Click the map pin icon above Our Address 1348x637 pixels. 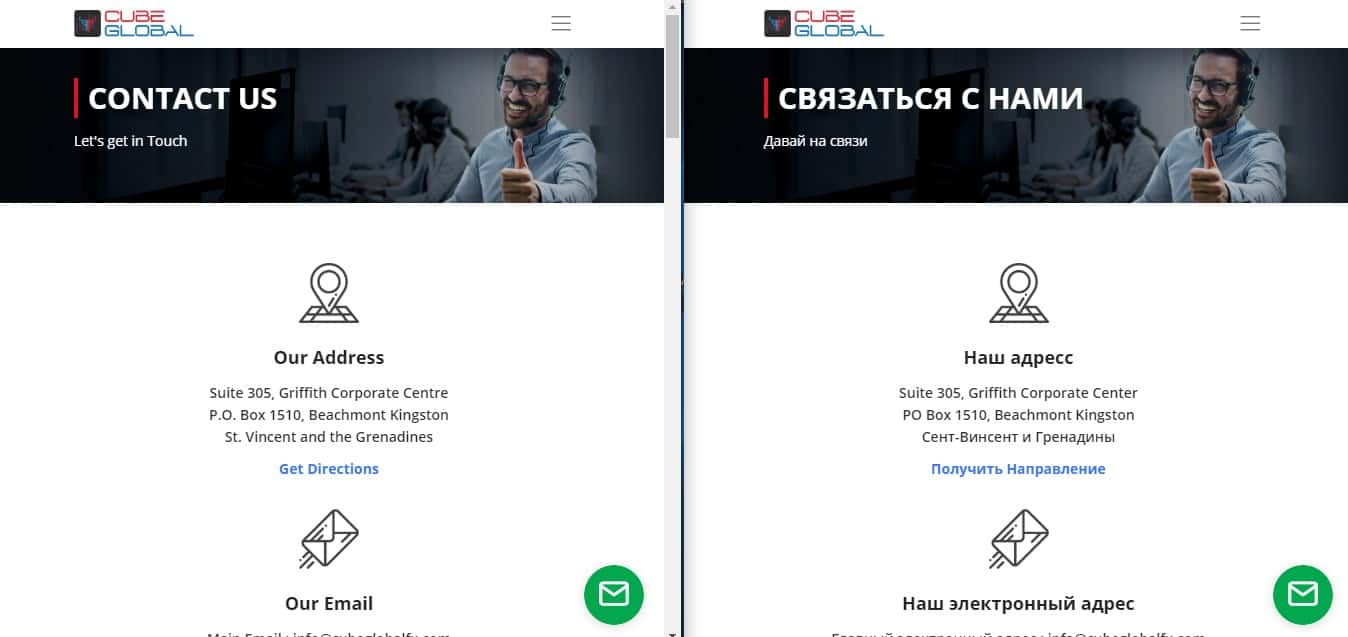click(x=329, y=293)
